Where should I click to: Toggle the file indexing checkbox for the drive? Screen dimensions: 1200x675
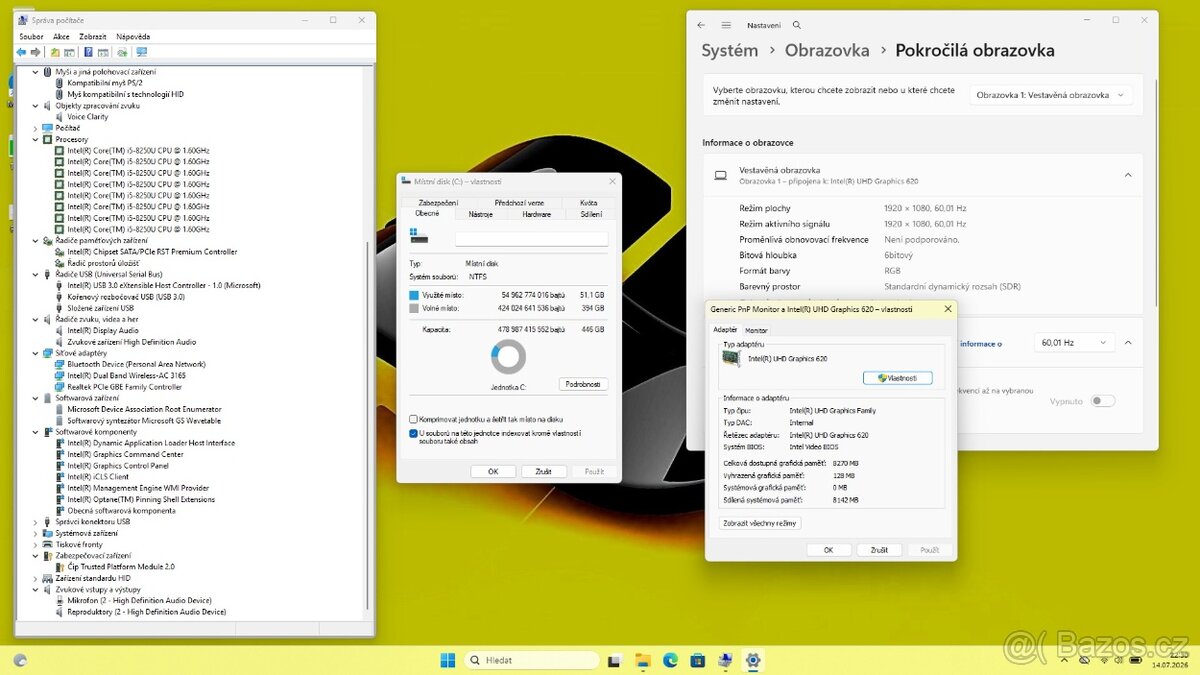point(413,434)
